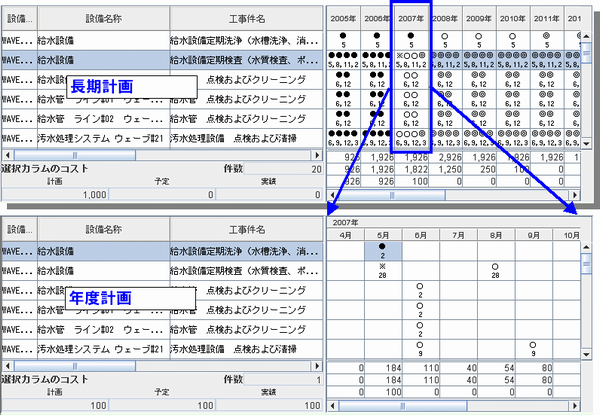Click 設備名称 column header in 長期計画 panel
Viewport: 600px width, 415px height.
(x=103, y=18)
